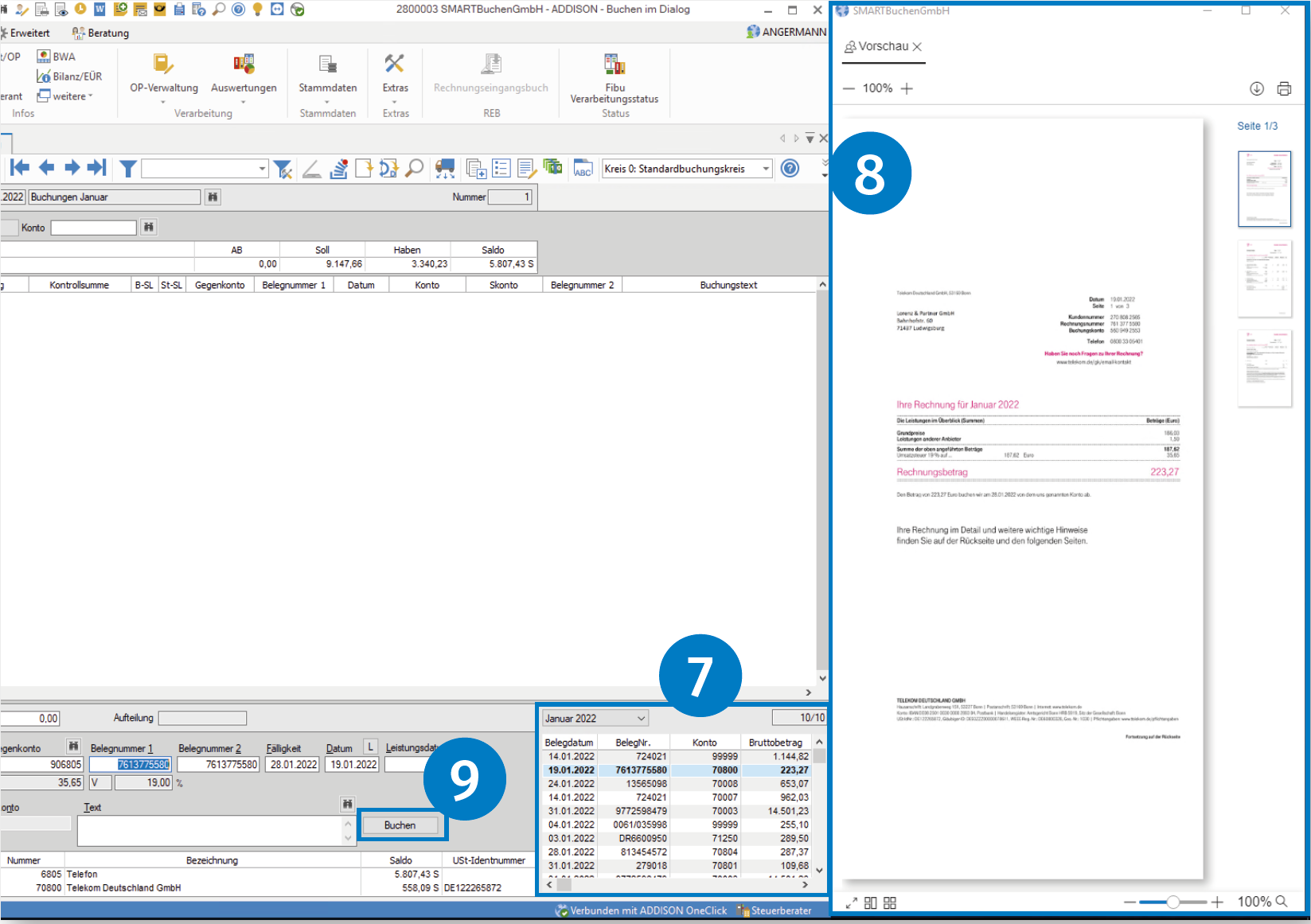Close the Vorschau tab
Image resolution: width=1311 pixels, height=924 pixels.
point(917,47)
